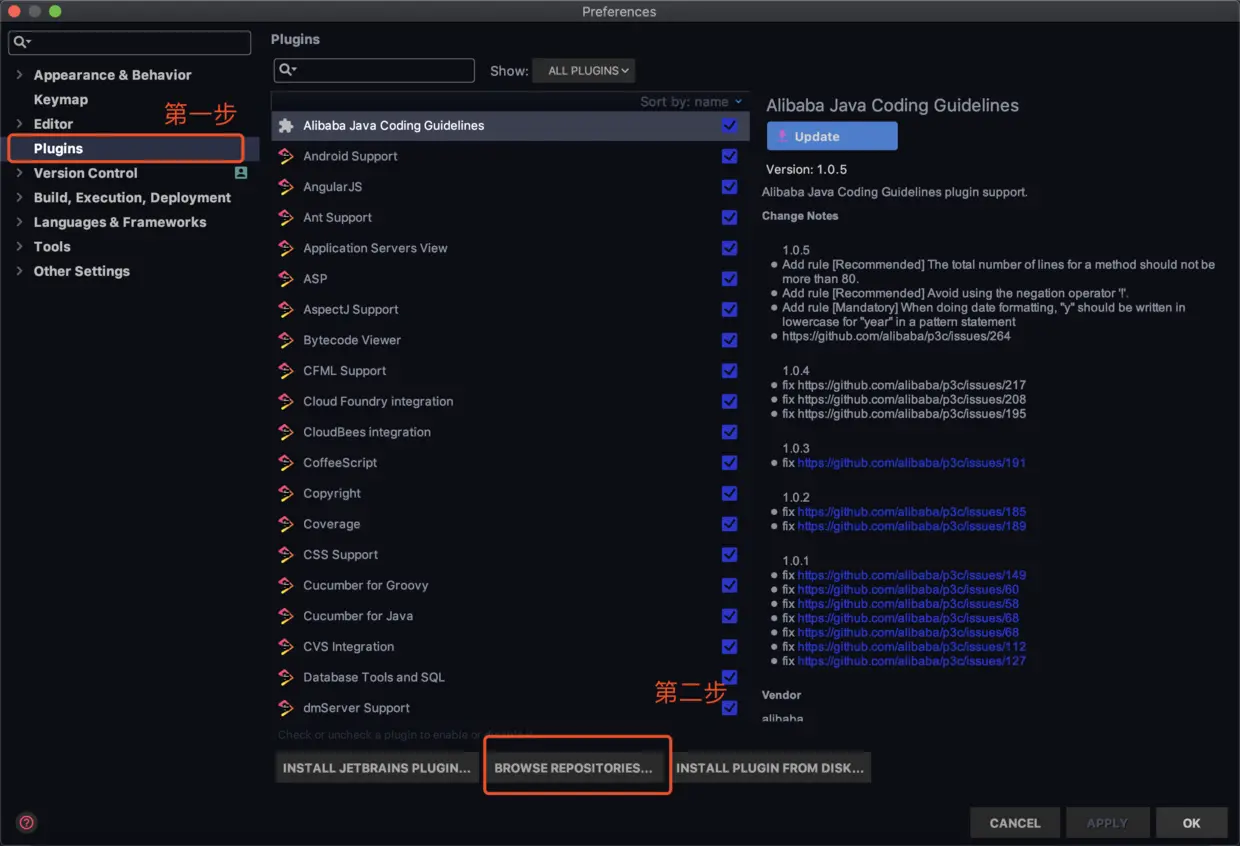Toggle the CSS Support checkbox

pos(729,555)
